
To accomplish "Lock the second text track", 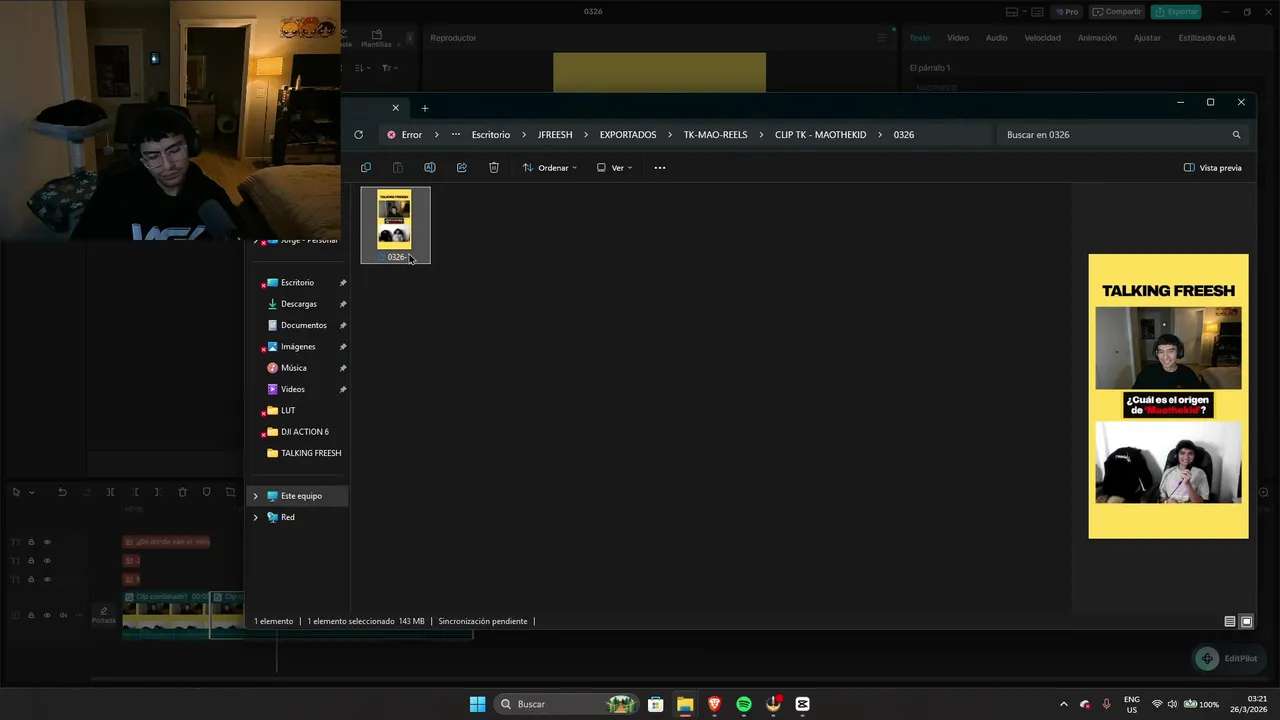I will point(31,560).
